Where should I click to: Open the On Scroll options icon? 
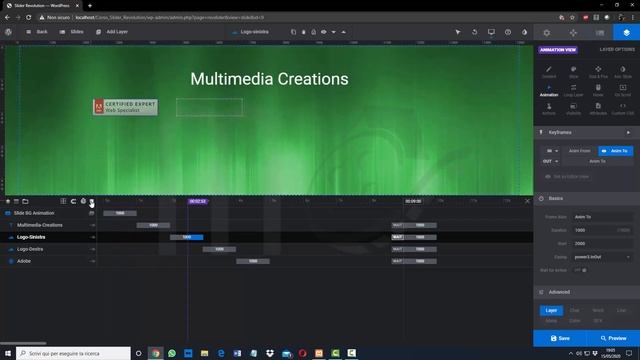(x=623, y=90)
